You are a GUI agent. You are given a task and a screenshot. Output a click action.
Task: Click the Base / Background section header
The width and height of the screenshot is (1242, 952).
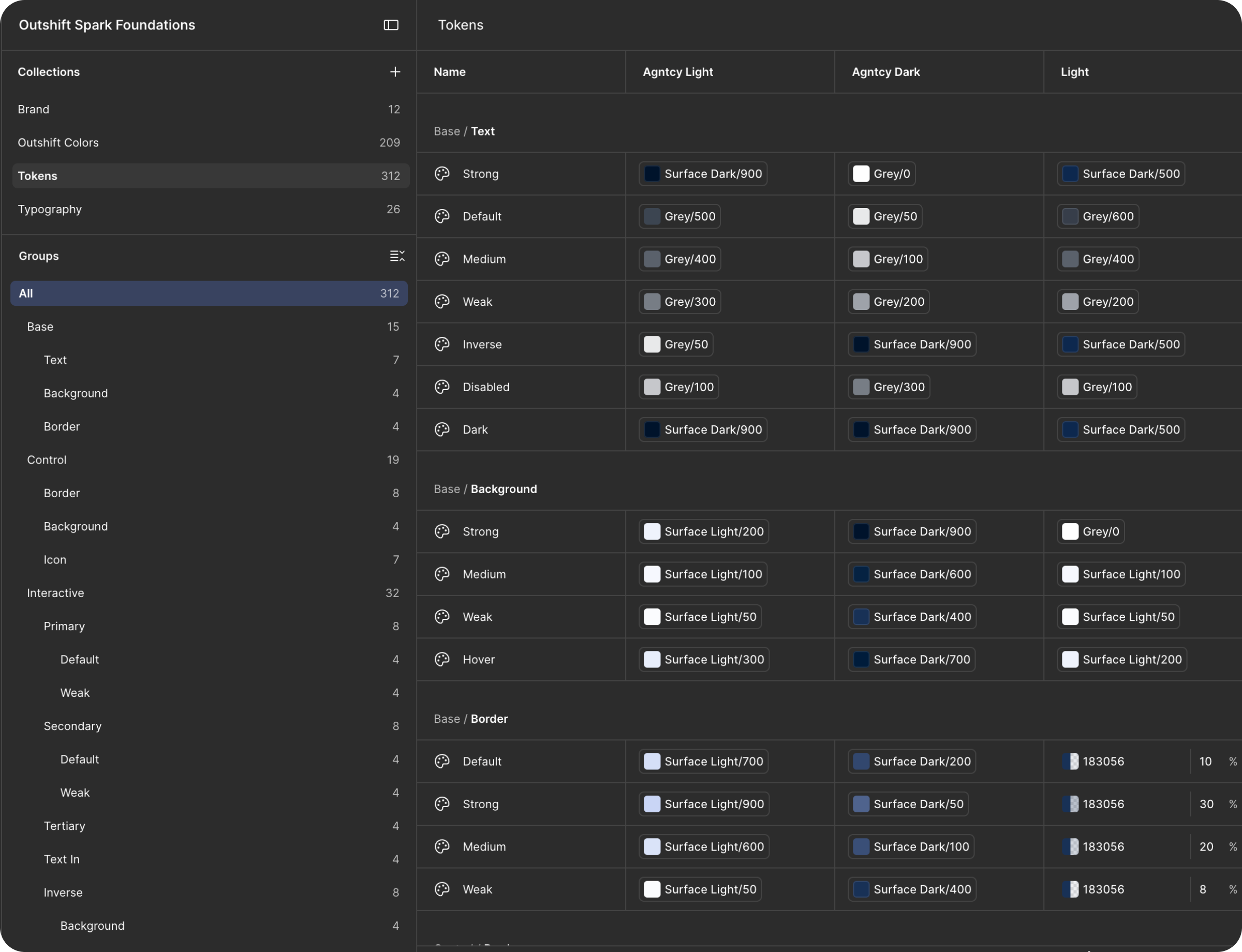(485, 489)
